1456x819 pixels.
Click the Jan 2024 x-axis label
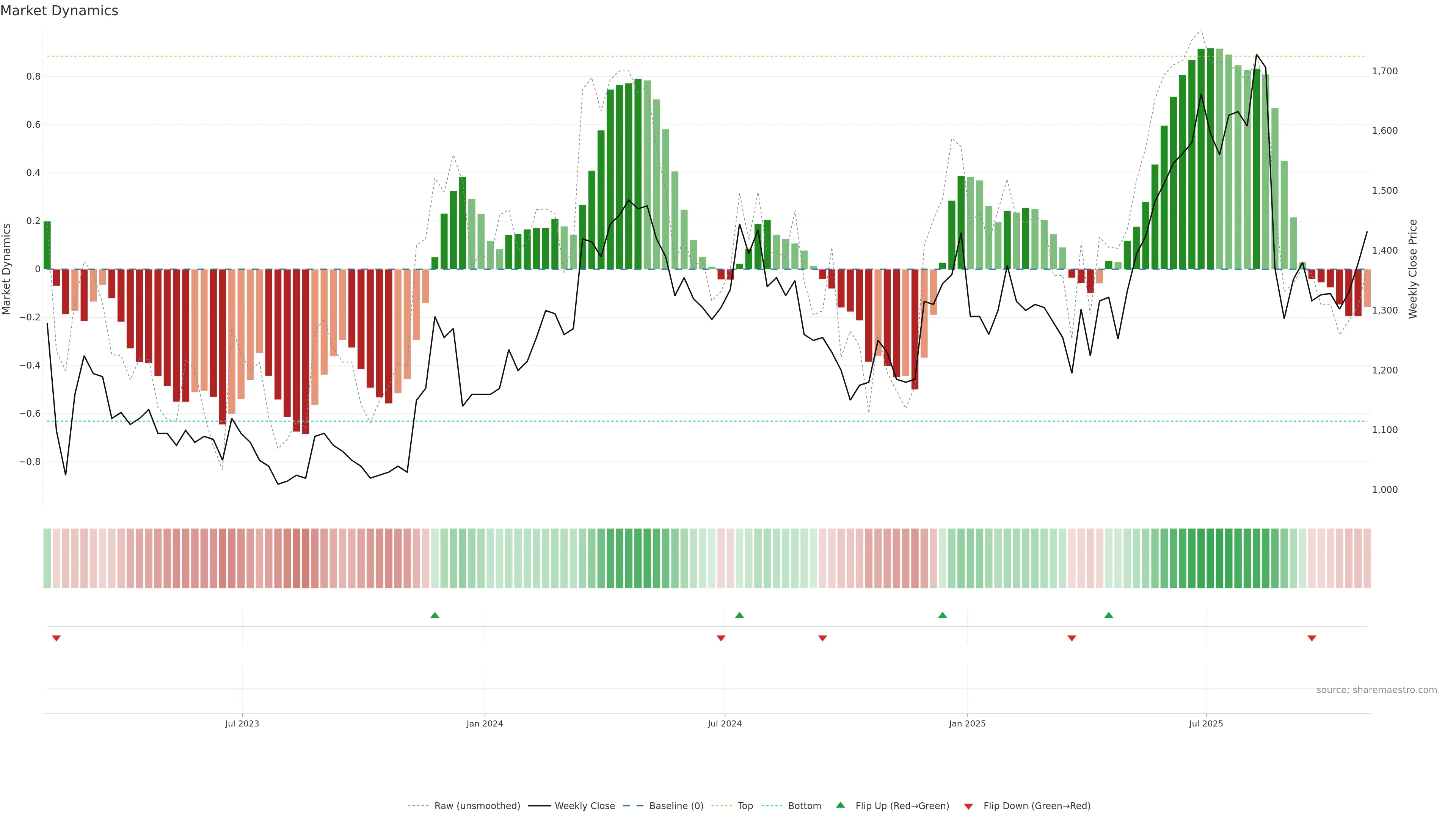pyautogui.click(x=485, y=723)
